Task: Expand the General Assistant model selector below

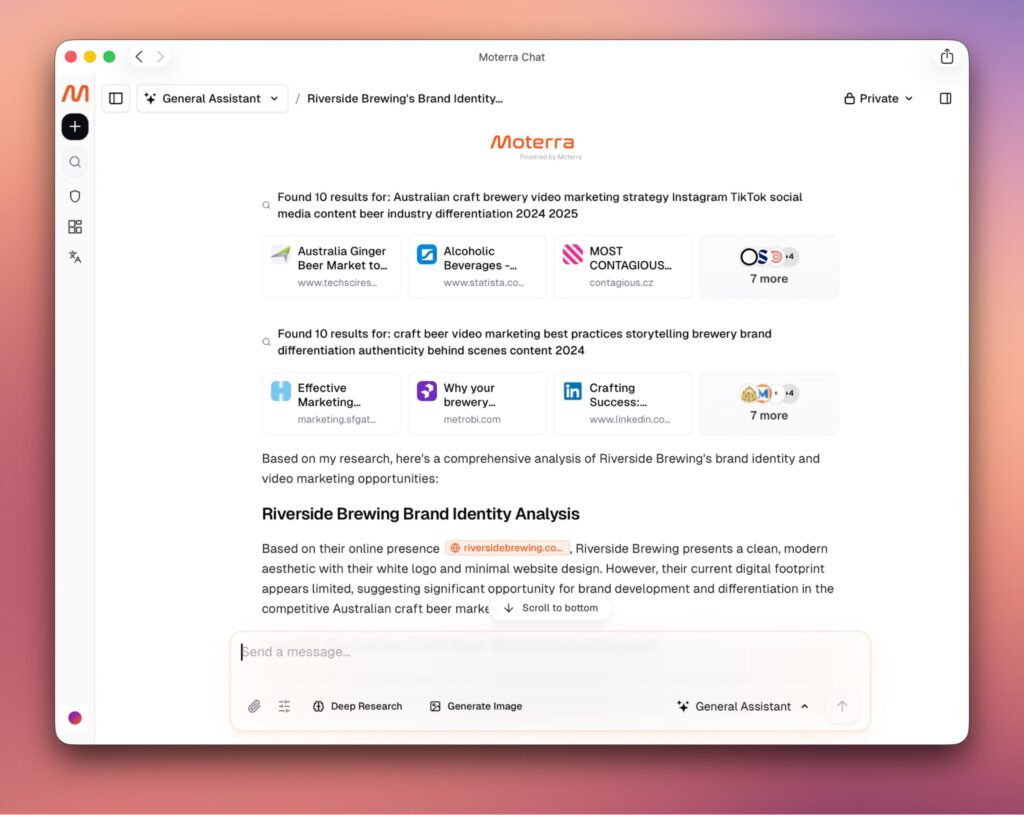Action: (x=743, y=706)
